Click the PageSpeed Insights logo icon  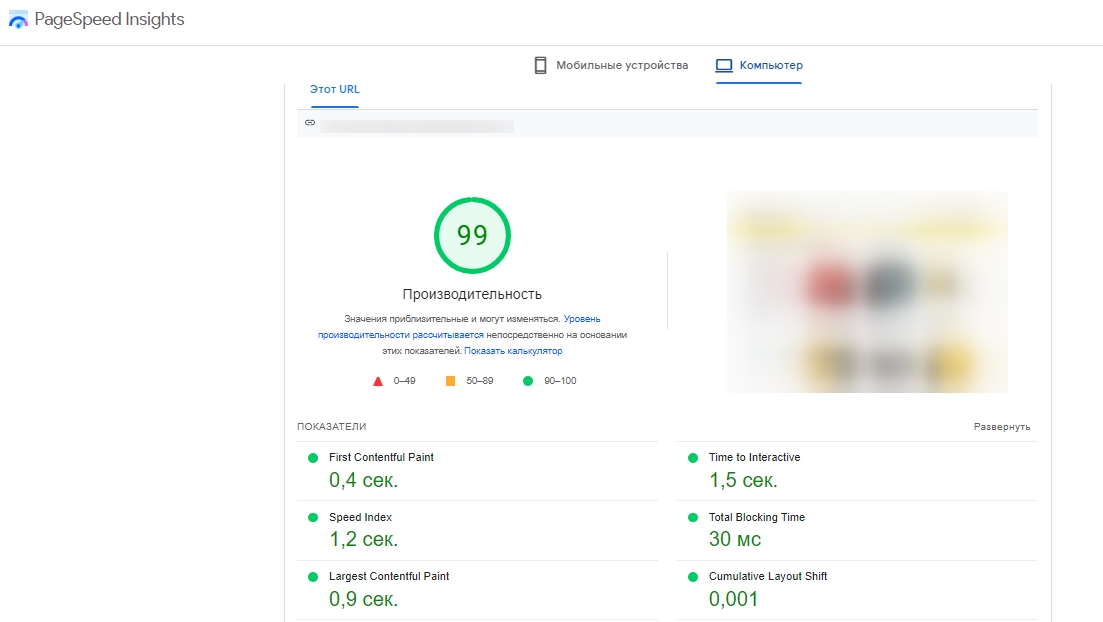pyautogui.click(x=18, y=21)
